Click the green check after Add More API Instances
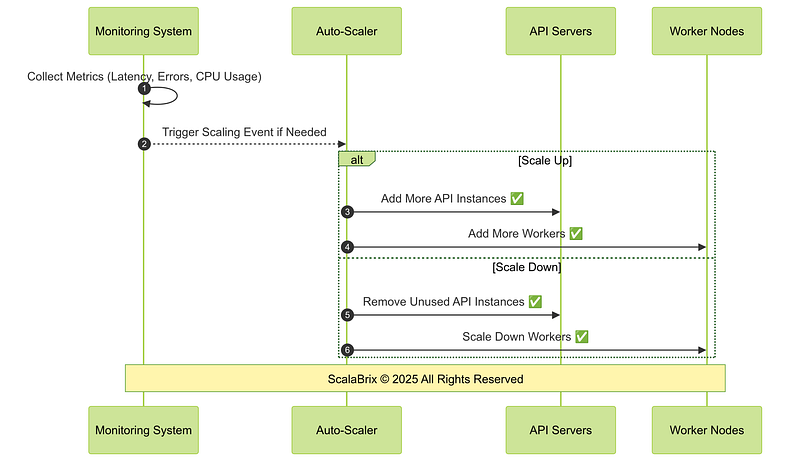This screenshot has height=463, width=800. click(517, 199)
